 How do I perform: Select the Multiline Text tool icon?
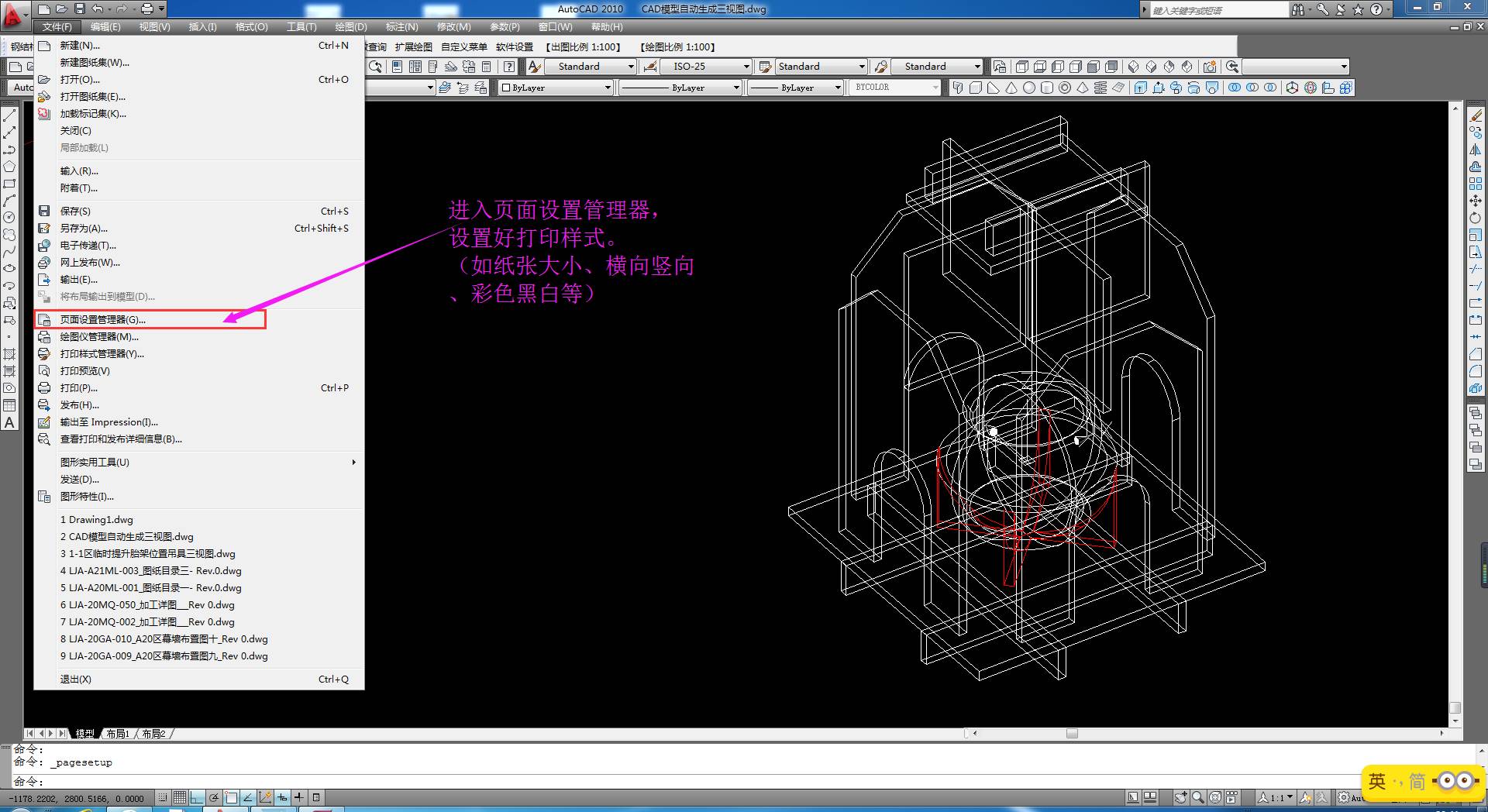click(9, 422)
